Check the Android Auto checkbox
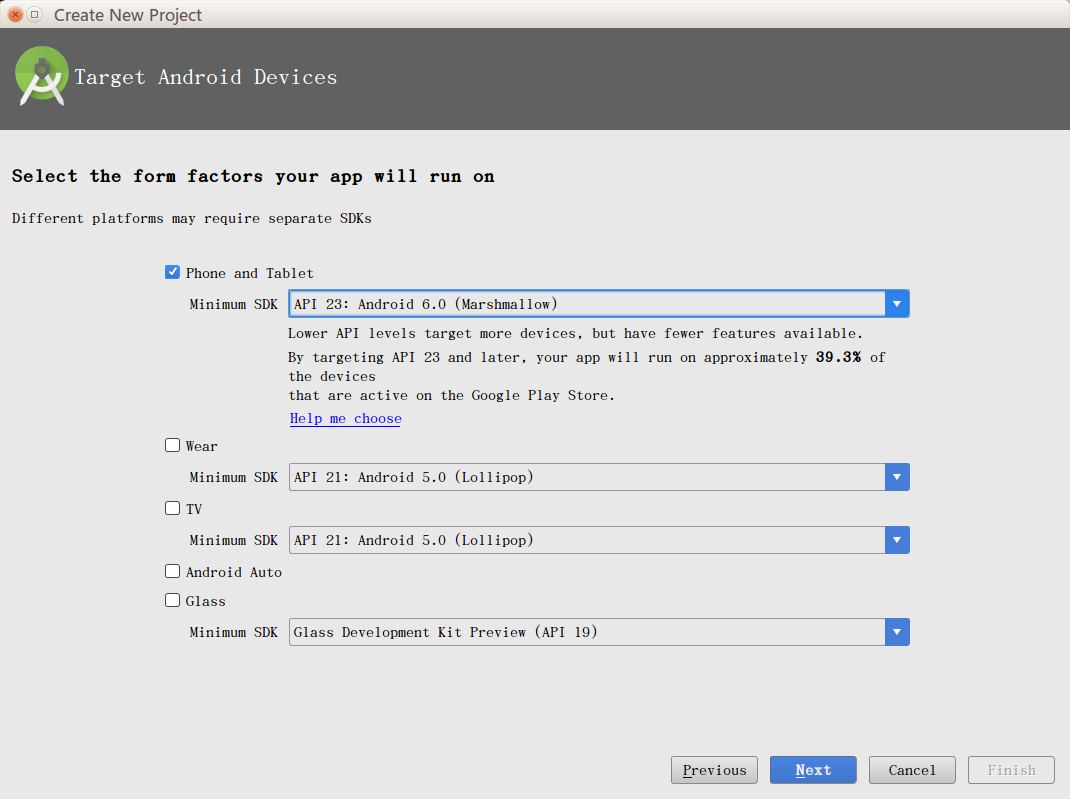 click(173, 571)
